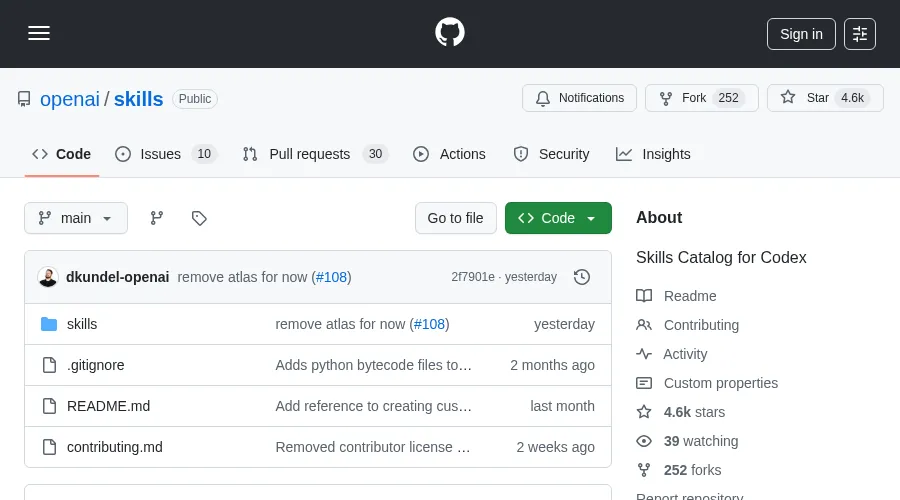
Task: Click the Go to file button
Action: [x=455, y=218]
